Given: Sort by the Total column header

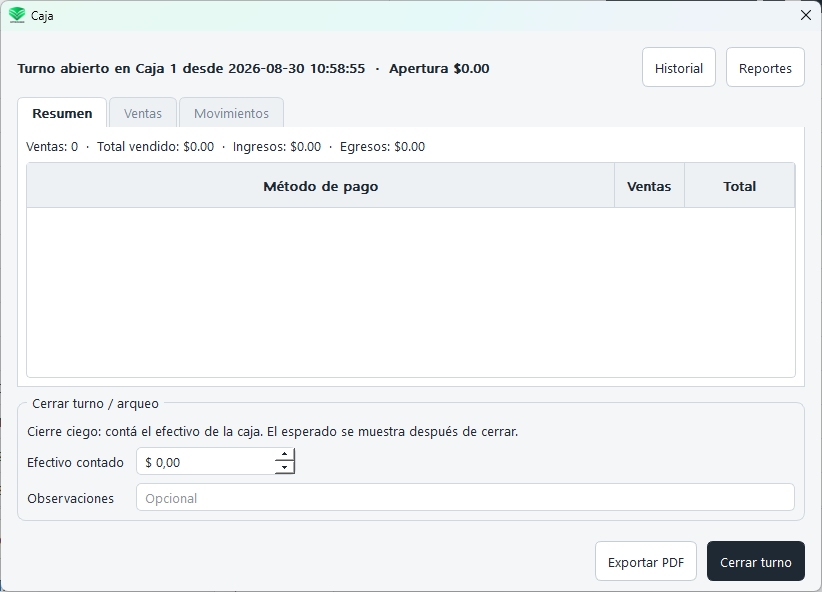Looking at the screenshot, I should (739, 186).
